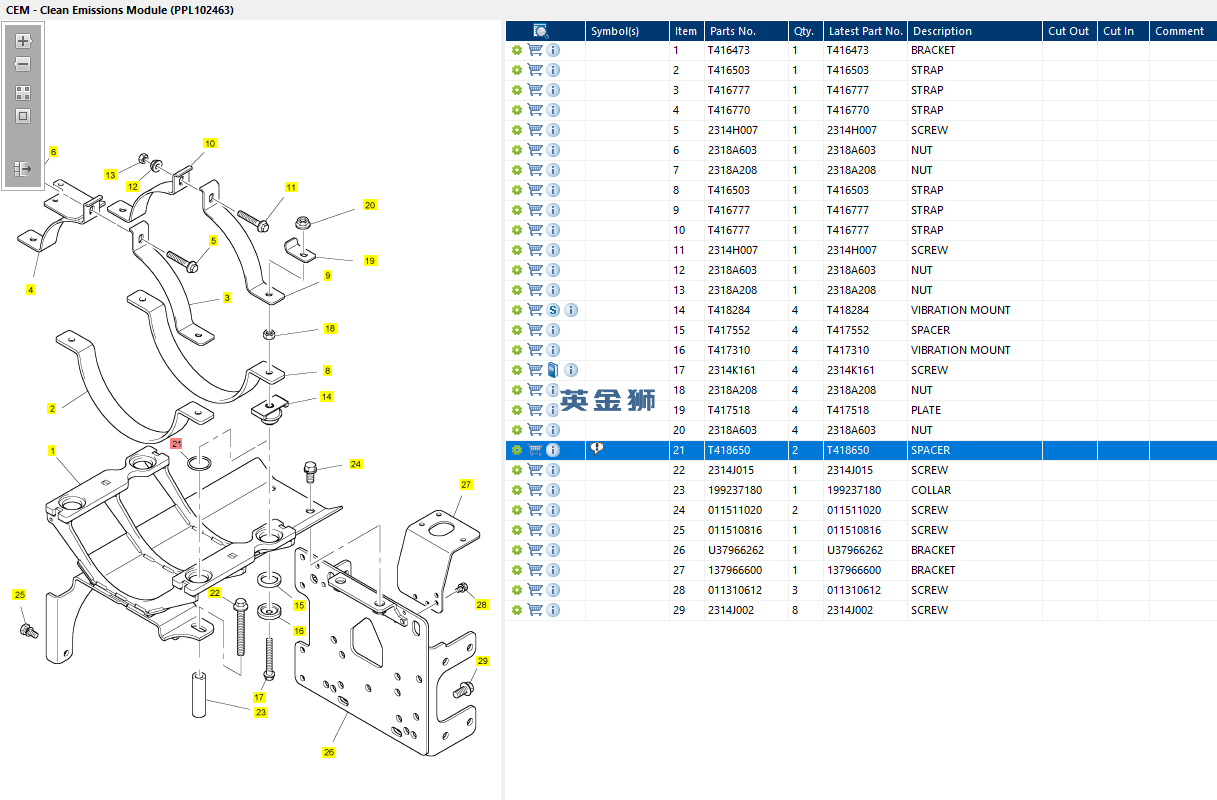Screen dimensions: 1217x800
Task: Click the Qty. column header
Action: (803, 31)
